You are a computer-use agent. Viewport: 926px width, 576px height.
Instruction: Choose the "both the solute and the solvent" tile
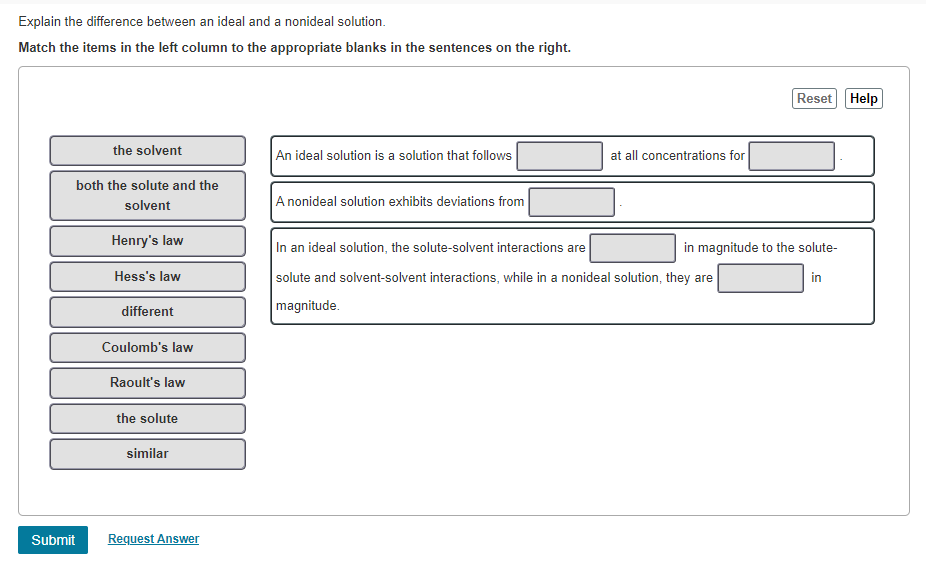pyautogui.click(x=147, y=195)
